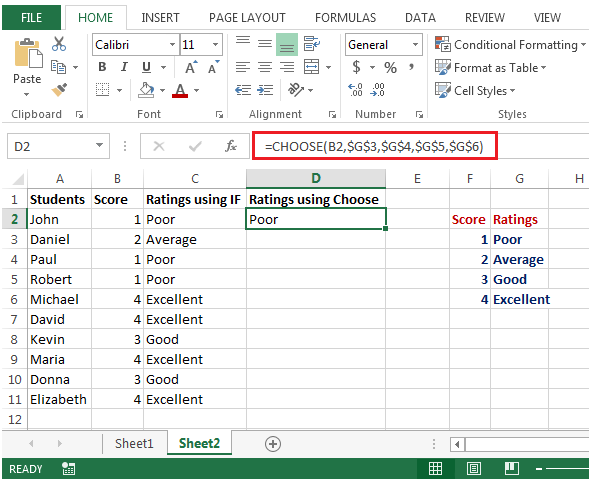
Task: Open the FORMULAS ribbon tab
Action: (x=345, y=18)
